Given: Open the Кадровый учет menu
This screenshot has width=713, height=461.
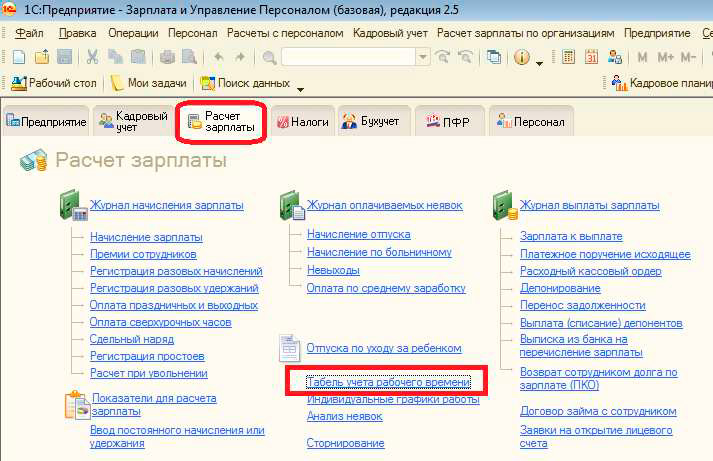Looking at the screenshot, I should point(390,33).
